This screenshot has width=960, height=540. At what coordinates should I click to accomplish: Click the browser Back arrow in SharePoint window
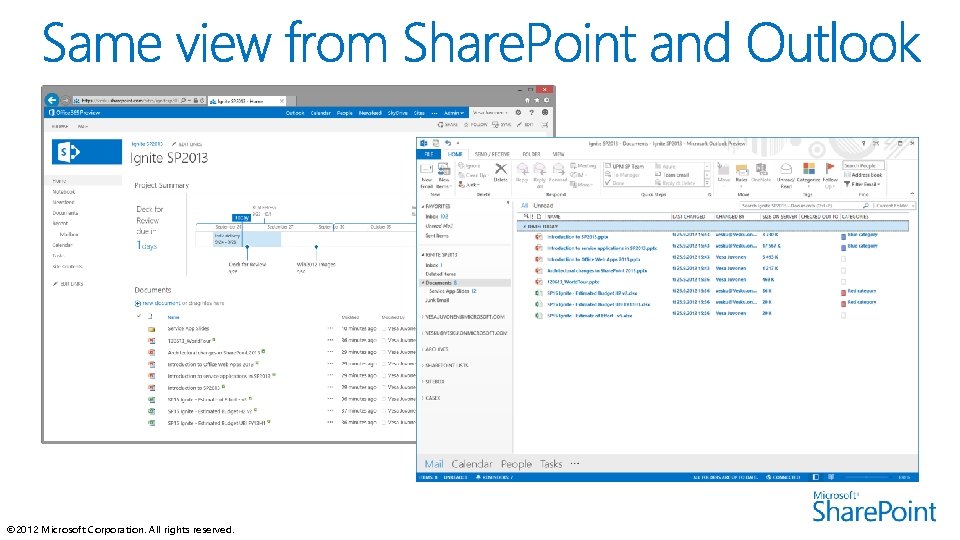[x=52, y=100]
